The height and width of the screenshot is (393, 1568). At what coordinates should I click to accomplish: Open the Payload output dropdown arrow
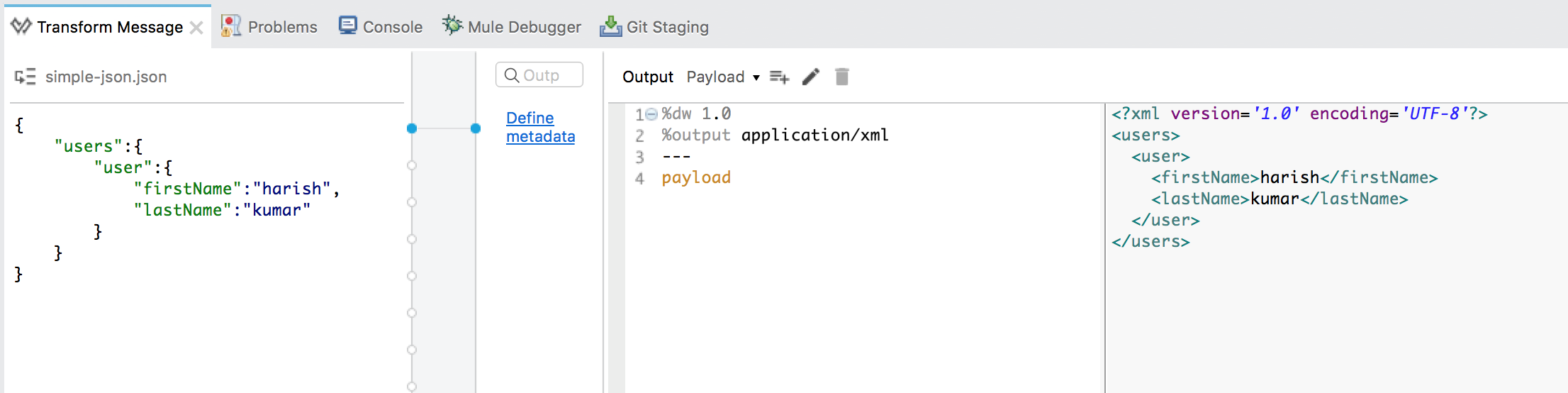pyautogui.click(x=756, y=77)
